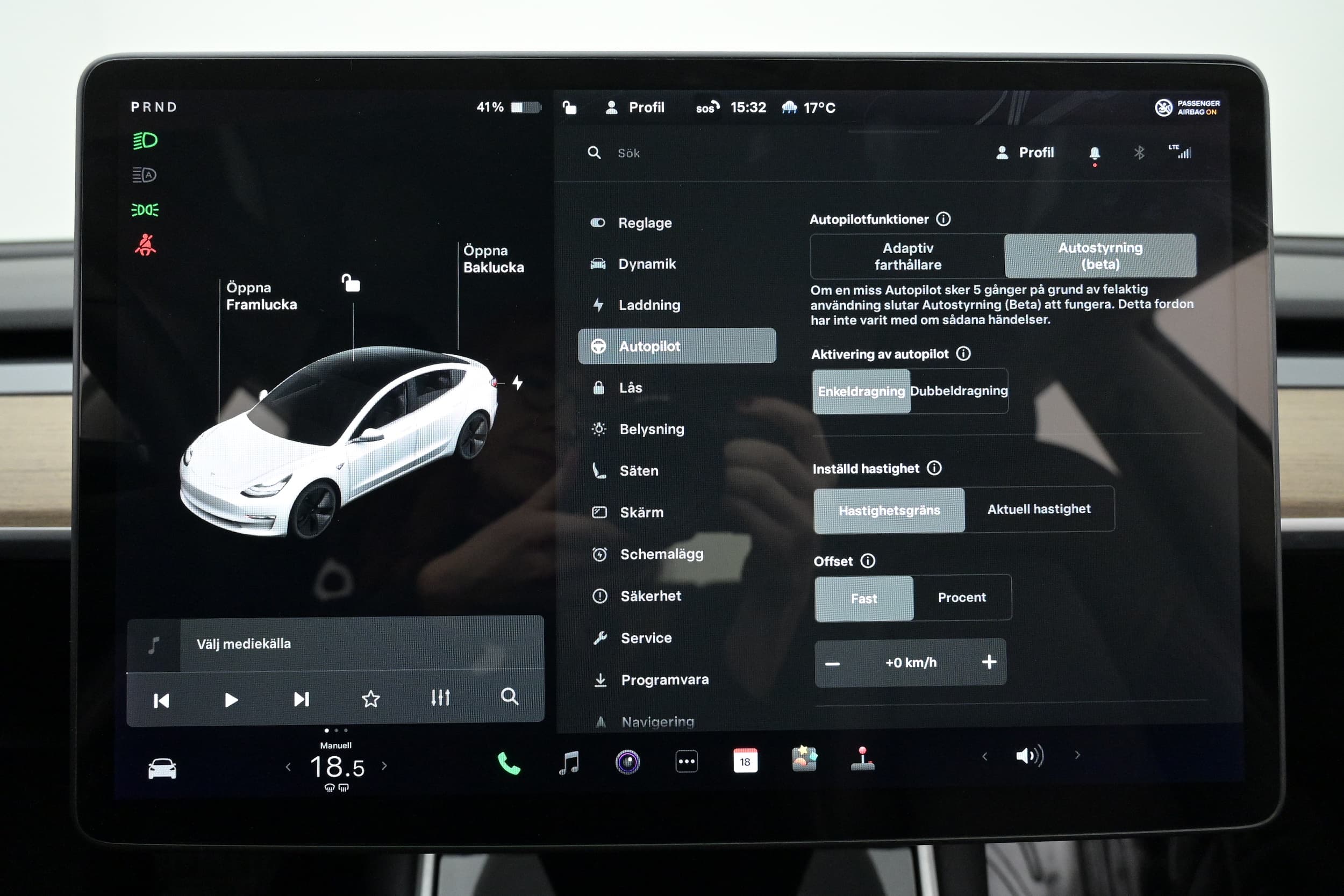Select Adaptiv farthållare option
The image size is (1344, 896).
(x=907, y=256)
